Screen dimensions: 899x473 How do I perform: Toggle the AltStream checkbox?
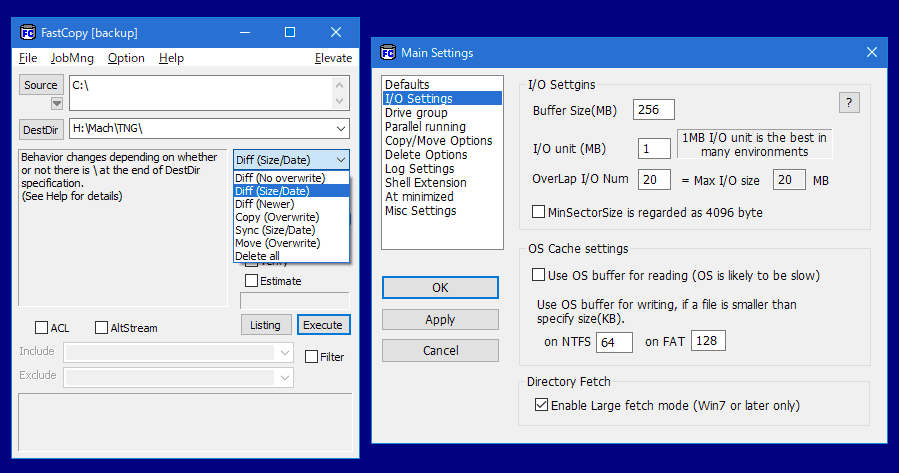tap(102, 327)
